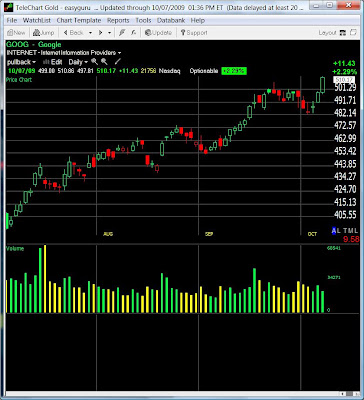The image size is (364, 400).
Task: Open the Databank menu
Action: click(x=171, y=20)
